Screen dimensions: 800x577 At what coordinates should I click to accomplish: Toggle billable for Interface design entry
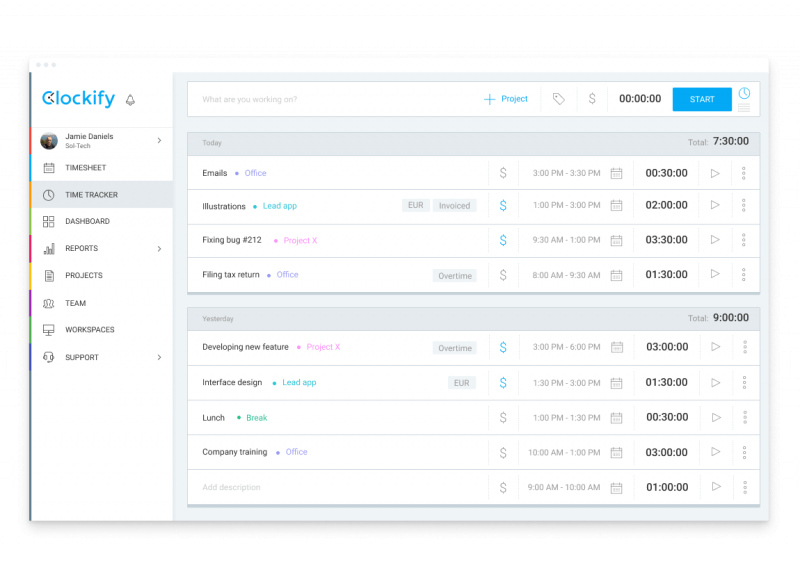[x=503, y=383]
